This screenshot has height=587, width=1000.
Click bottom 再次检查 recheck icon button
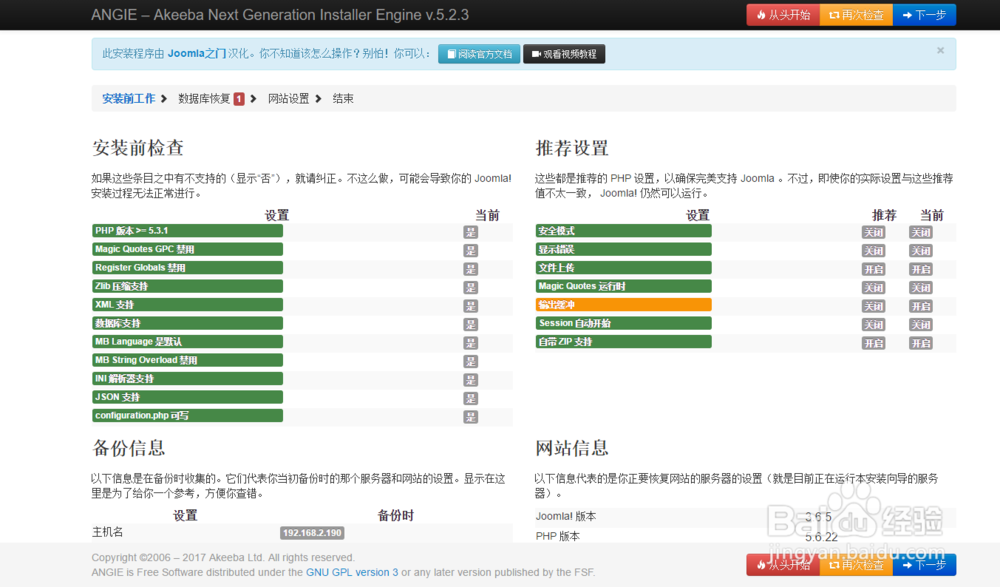[834, 565]
